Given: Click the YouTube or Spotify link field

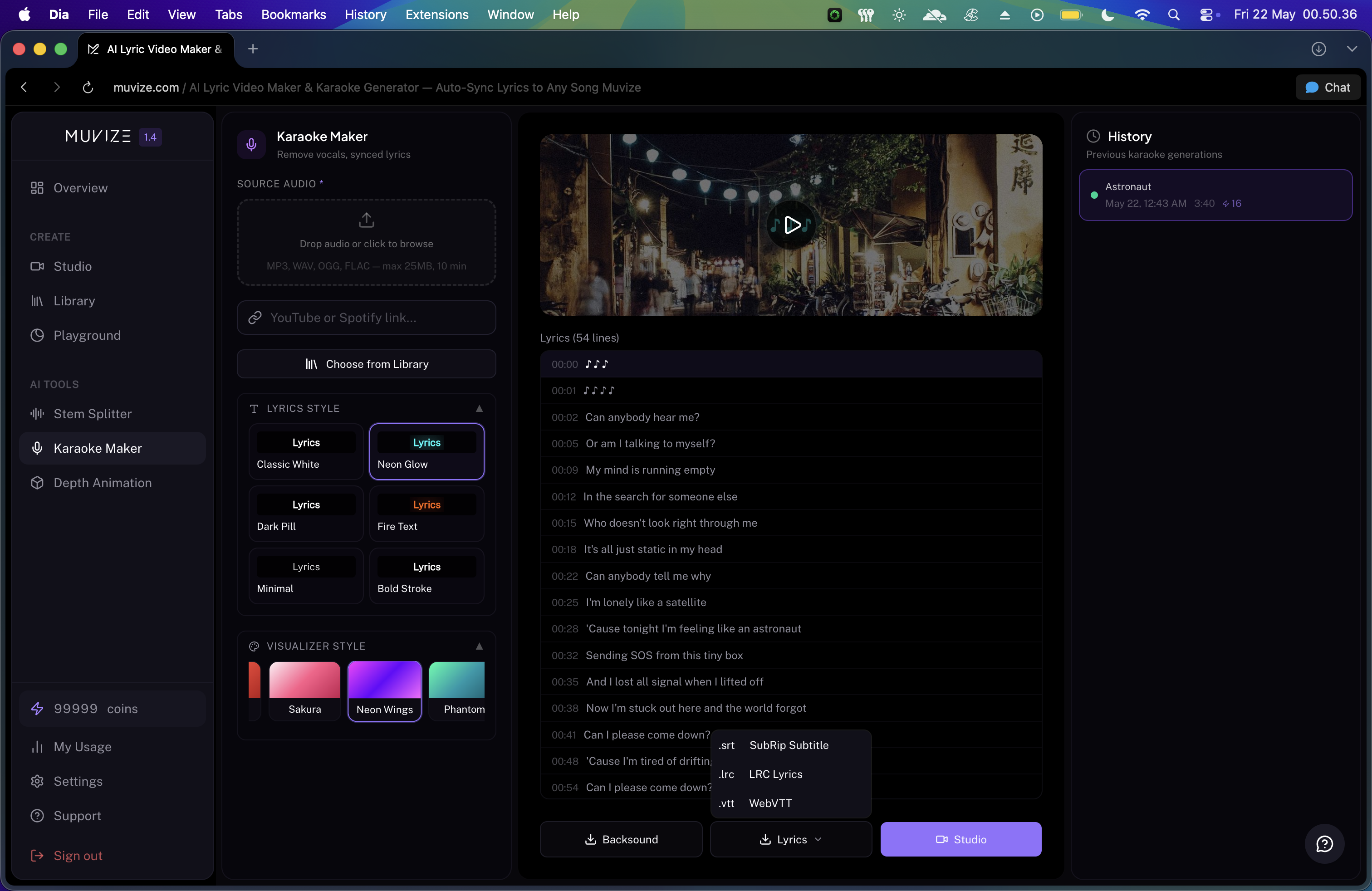Looking at the screenshot, I should (x=367, y=318).
